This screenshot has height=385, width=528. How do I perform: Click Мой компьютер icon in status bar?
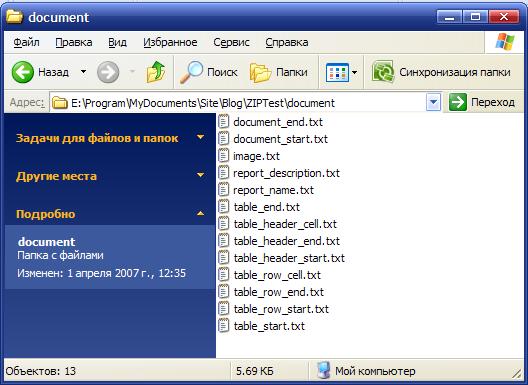[x=323, y=371]
